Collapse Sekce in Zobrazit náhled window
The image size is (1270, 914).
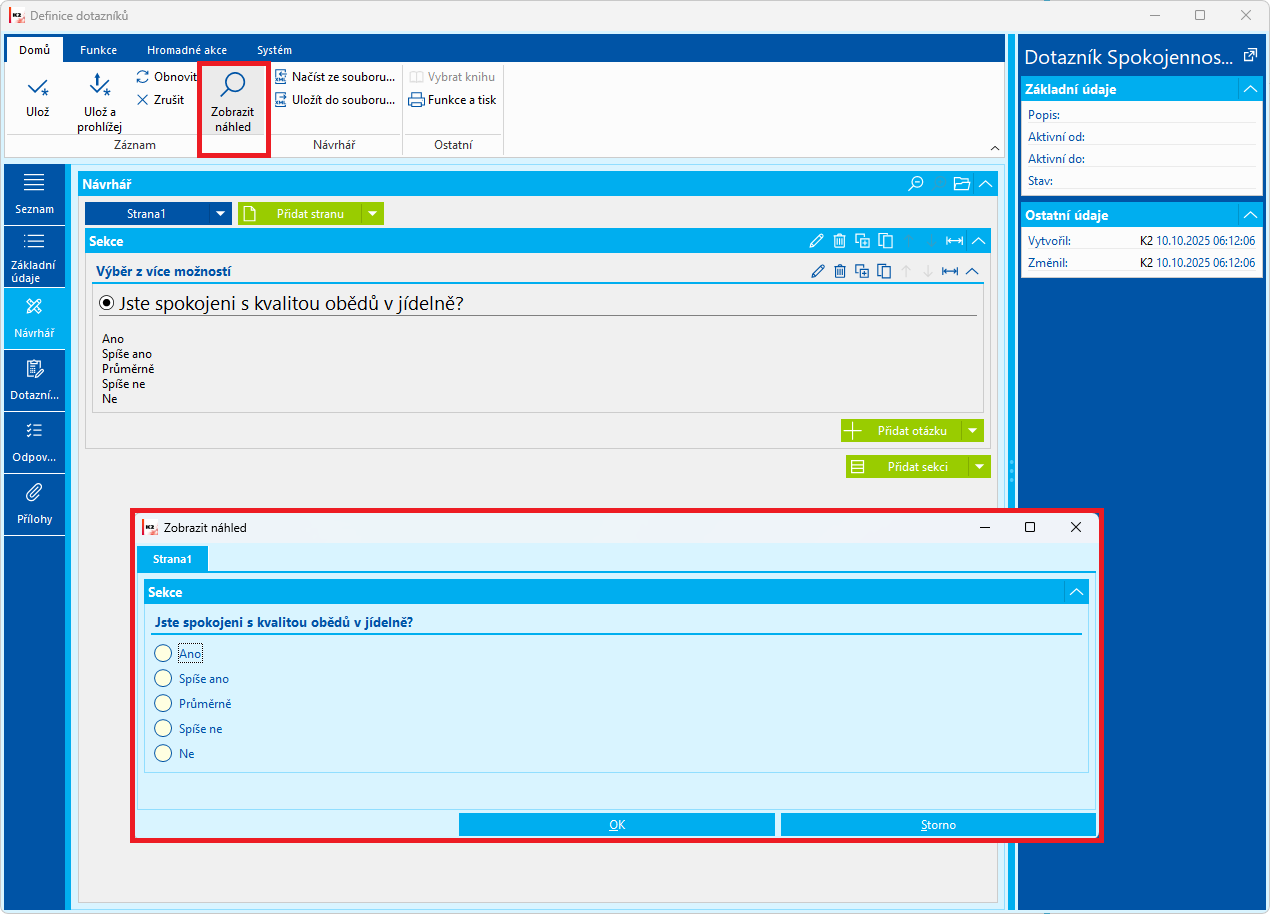(1077, 592)
